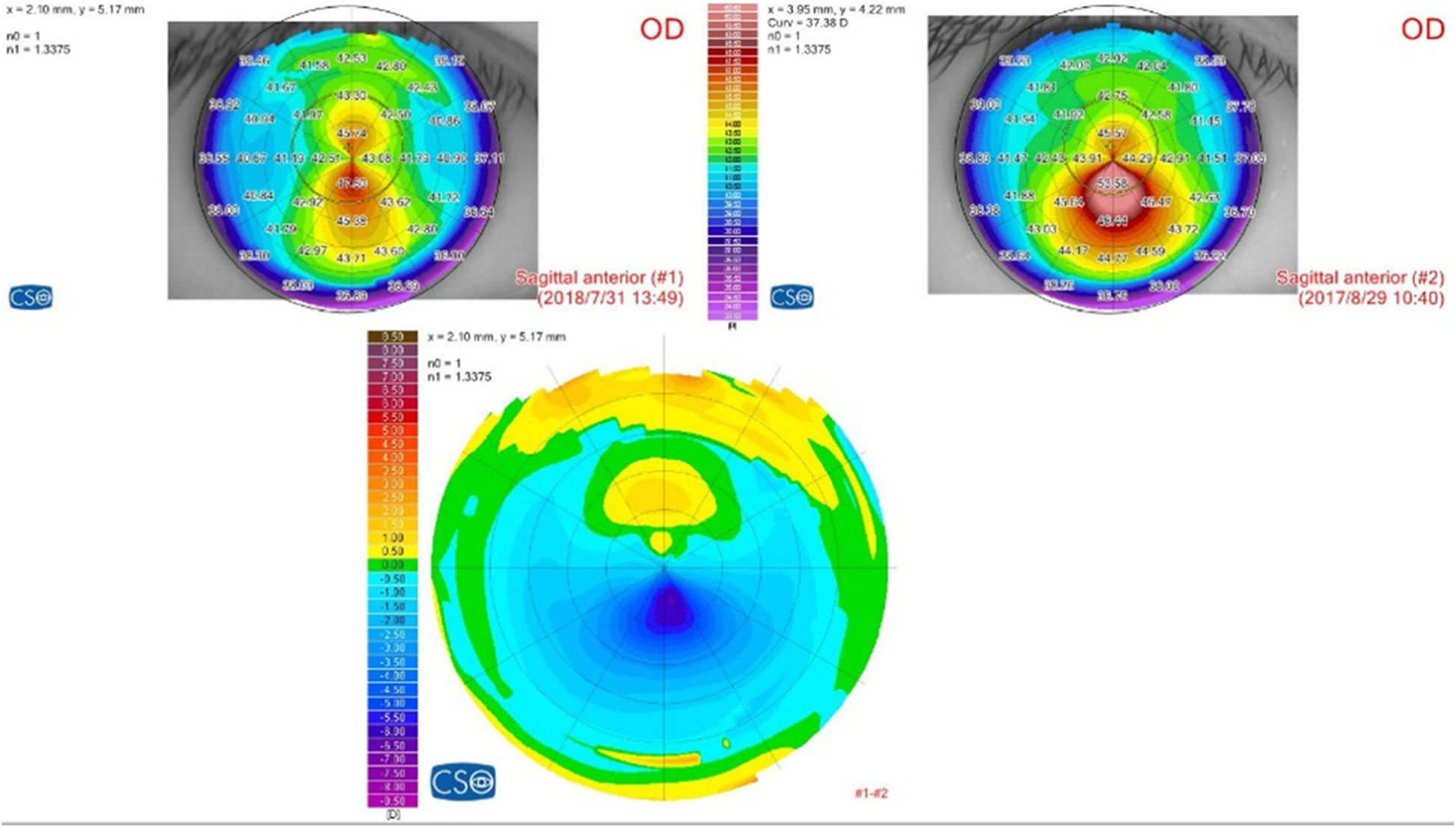Pick the orange 3.00 difference scale swatch
Screen dimensions: 1456x828
click(x=393, y=484)
